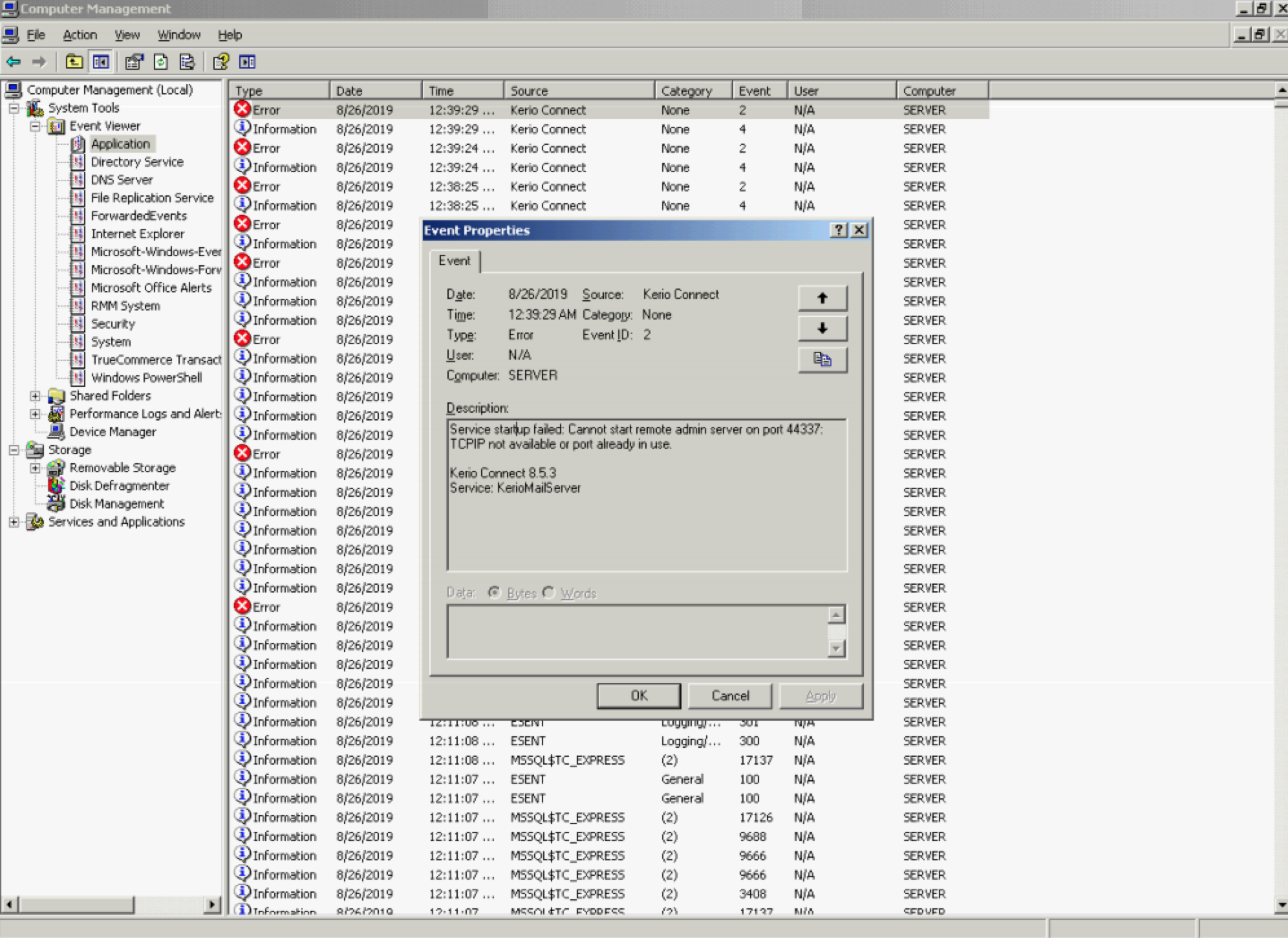Click the Cancel button in Event Properties dialog
1288x938 pixels.
[x=730, y=696]
